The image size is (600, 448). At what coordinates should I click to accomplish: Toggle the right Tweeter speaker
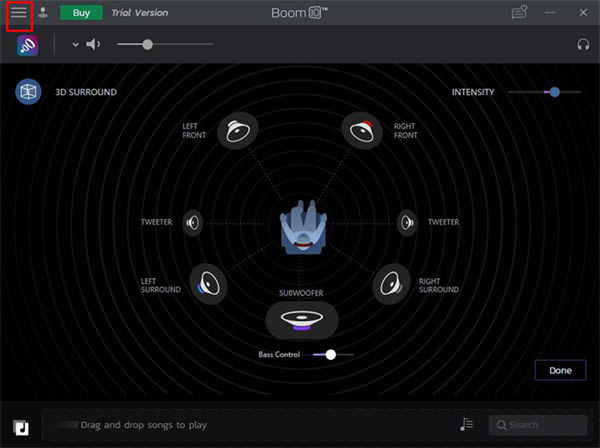407,222
